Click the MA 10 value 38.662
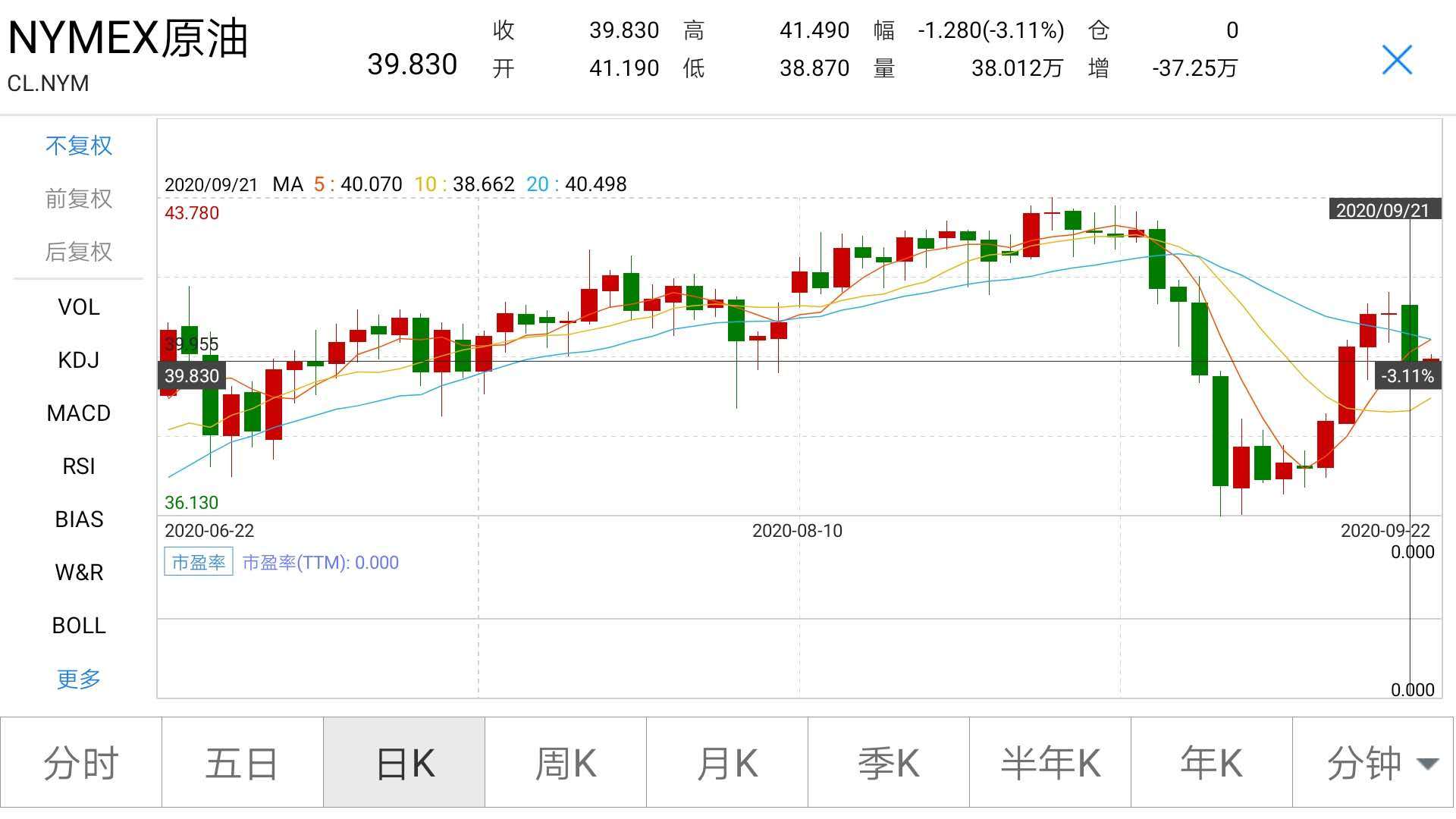This screenshot has height=819, width=1456. [484, 184]
